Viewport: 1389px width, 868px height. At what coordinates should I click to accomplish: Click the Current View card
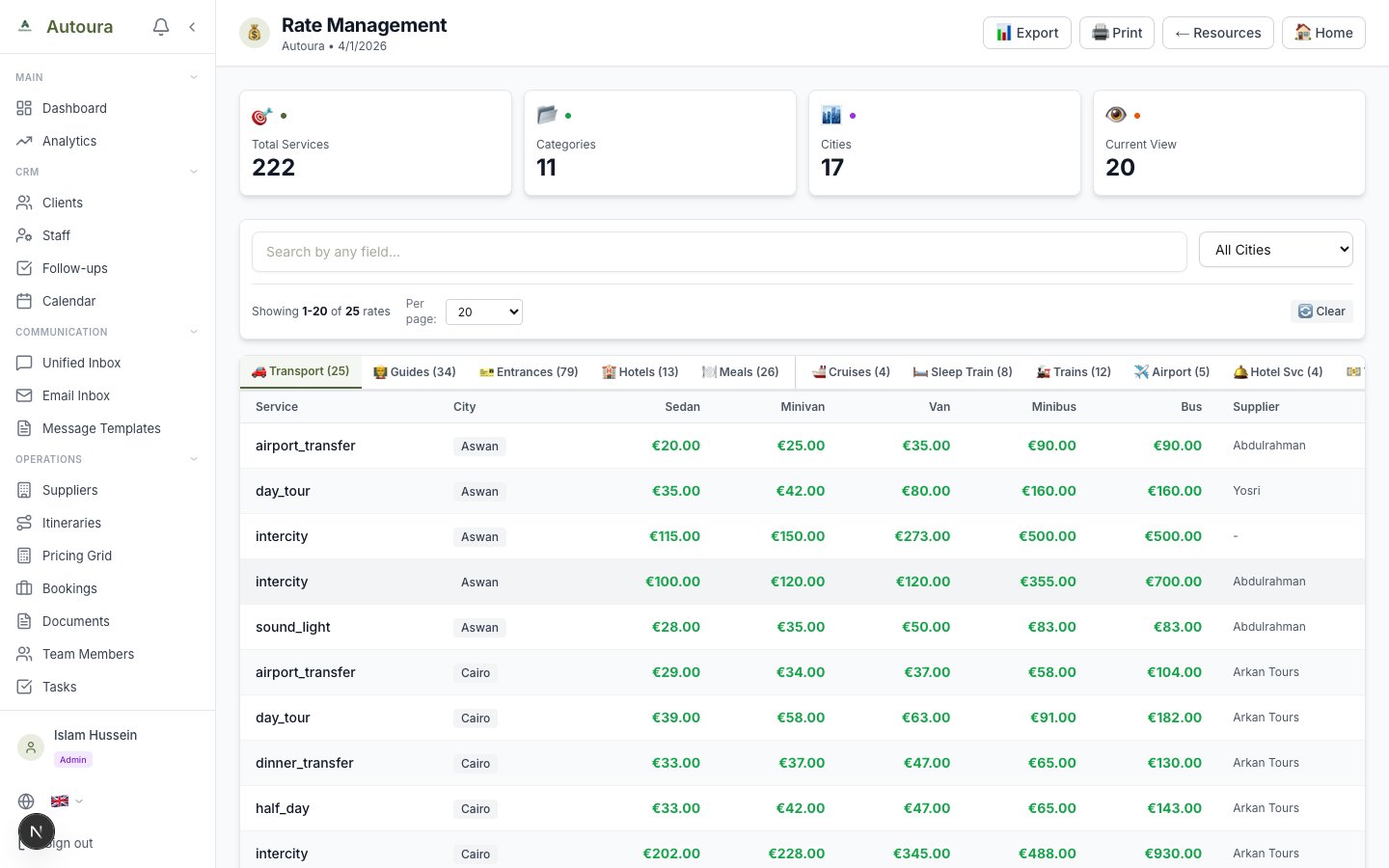tap(1229, 143)
